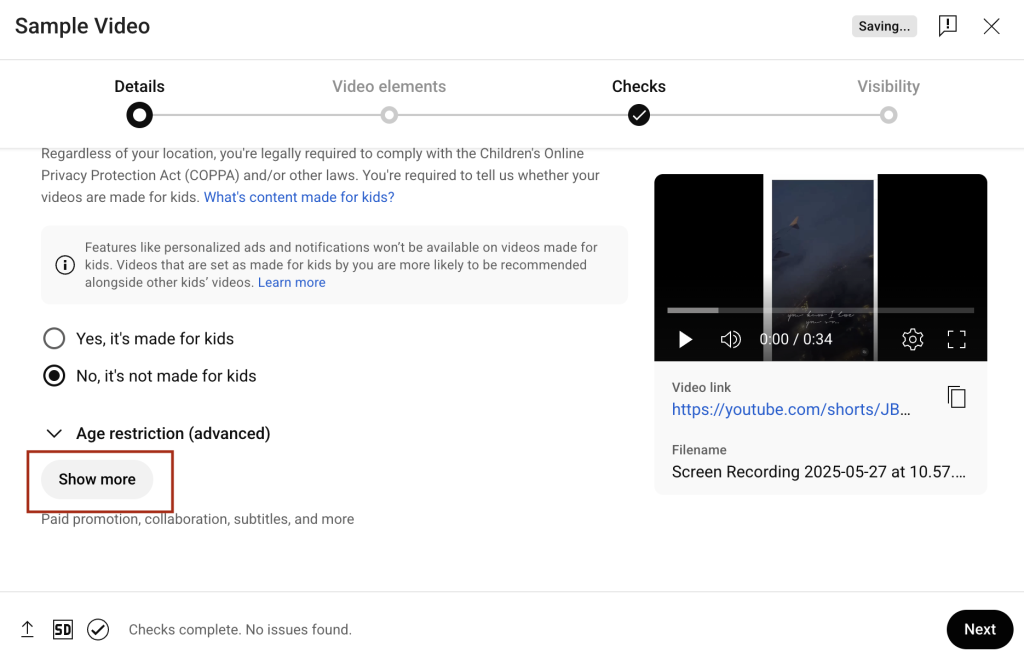Open the youtube.com/shorts video link
This screenshot has width=1024, height=658.
791,409
